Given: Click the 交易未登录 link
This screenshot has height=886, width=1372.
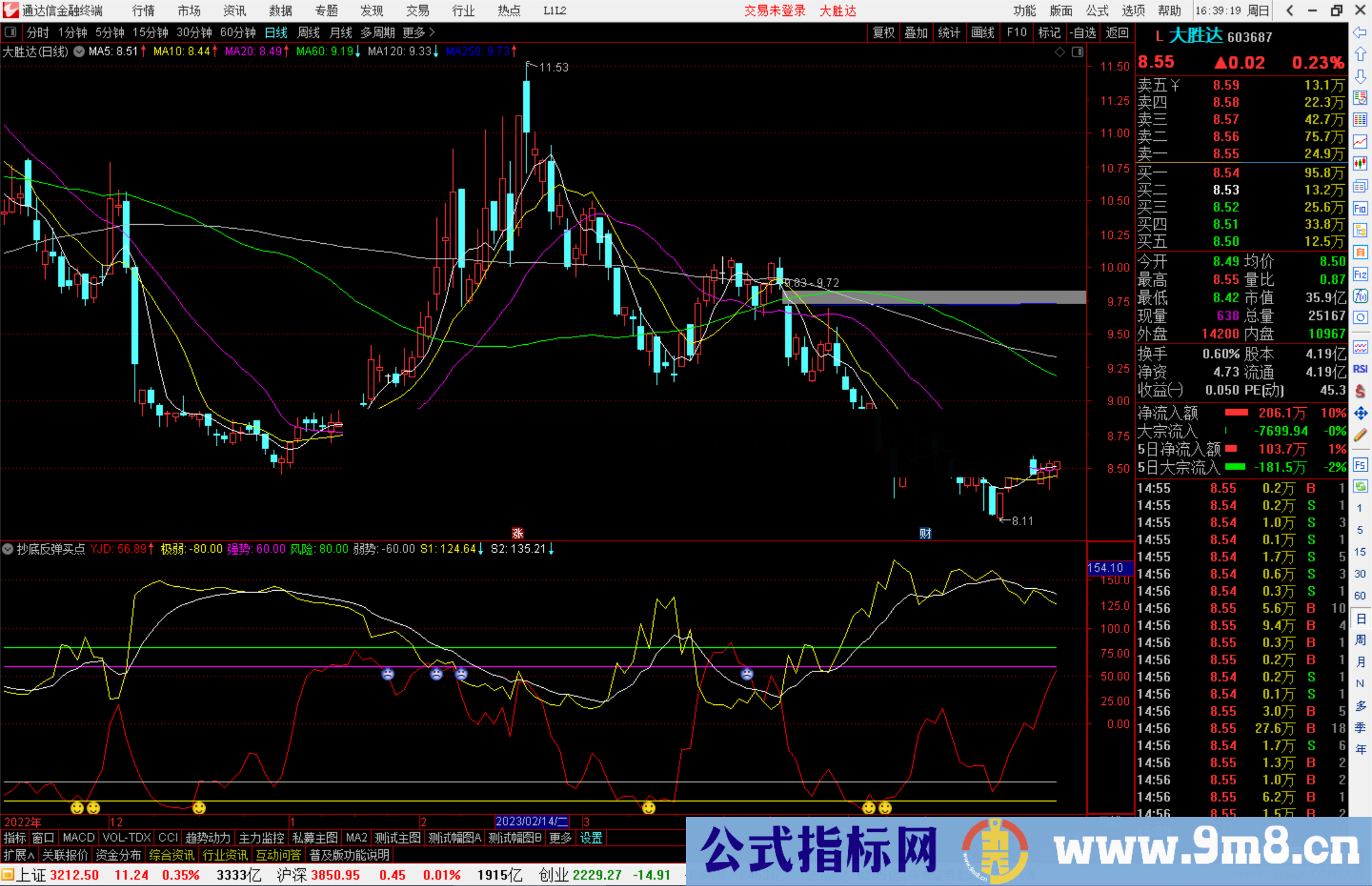Looking at the screenshot, I should pos(775,10).
